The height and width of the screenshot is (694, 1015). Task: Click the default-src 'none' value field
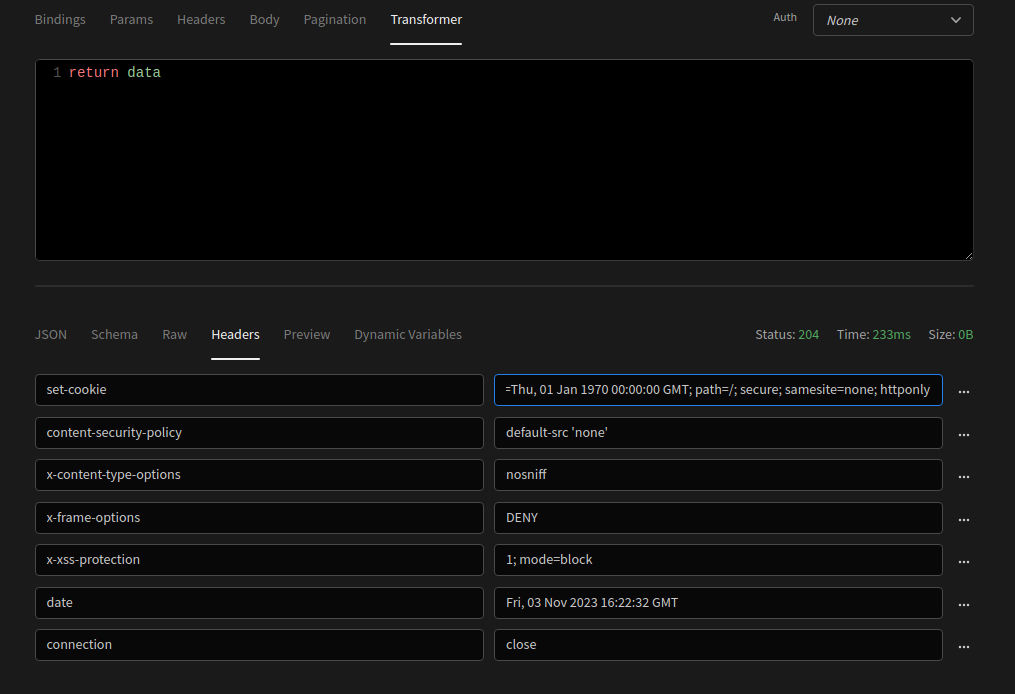click(718, 432)
